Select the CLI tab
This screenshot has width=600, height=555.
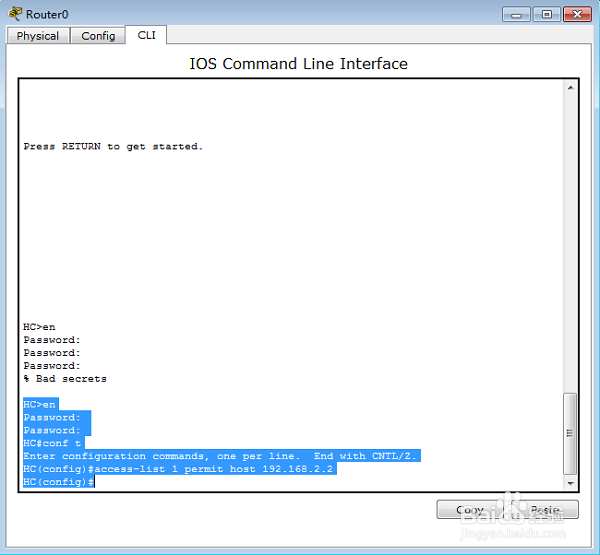[146, 35]
